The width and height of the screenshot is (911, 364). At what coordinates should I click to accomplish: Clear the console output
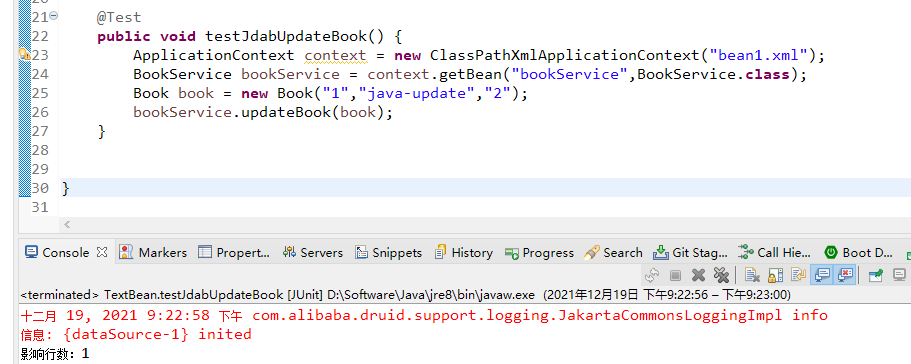click(752, 275)
